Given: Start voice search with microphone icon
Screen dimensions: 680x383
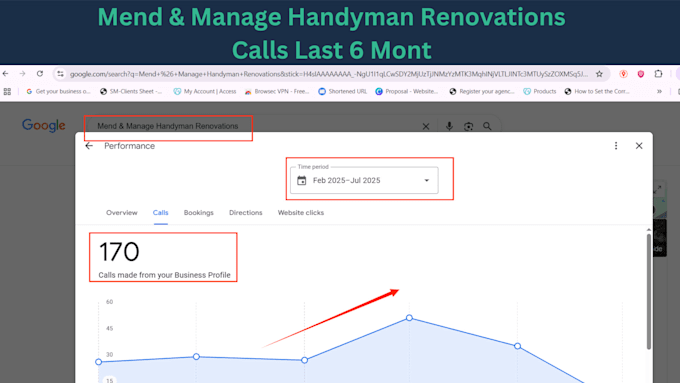Looking at the screenshot, I should pyautogui.click(x=449, y=126).
